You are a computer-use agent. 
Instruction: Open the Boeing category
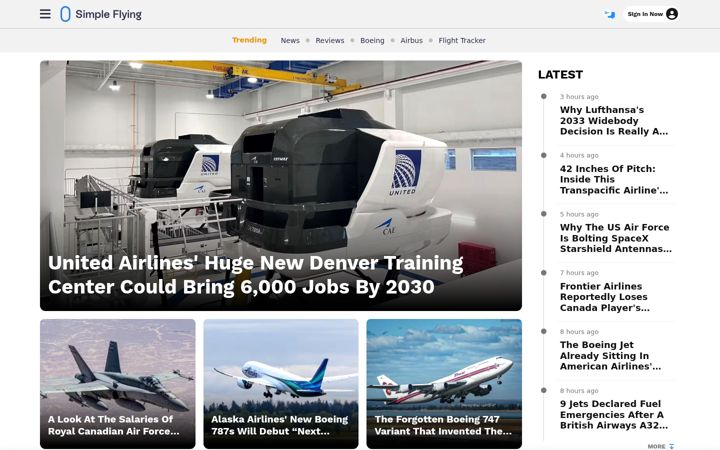pos(372,40)
